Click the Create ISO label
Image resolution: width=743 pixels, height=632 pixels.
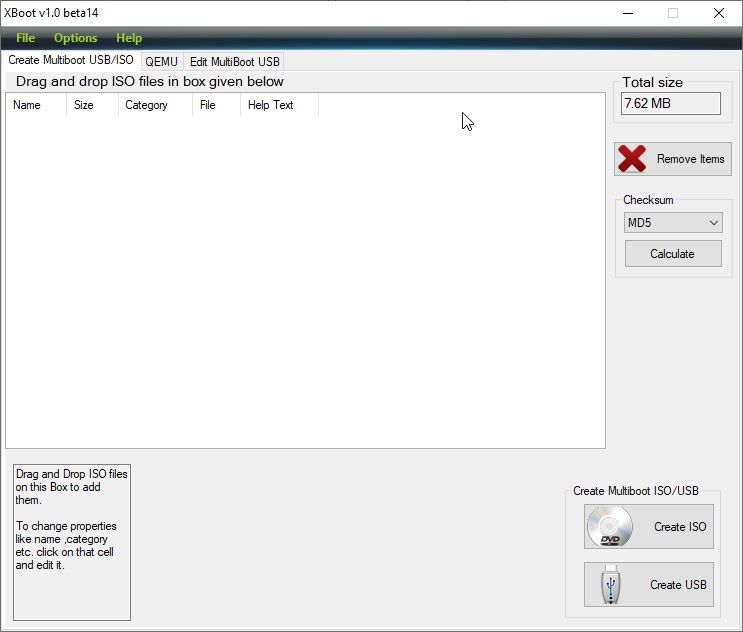(680, 527)
